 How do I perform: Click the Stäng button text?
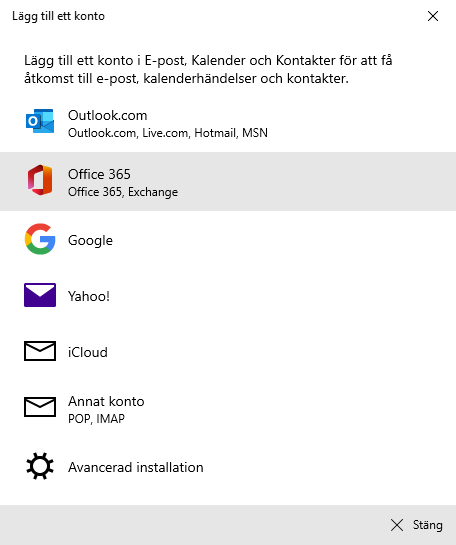pos(428,525)
